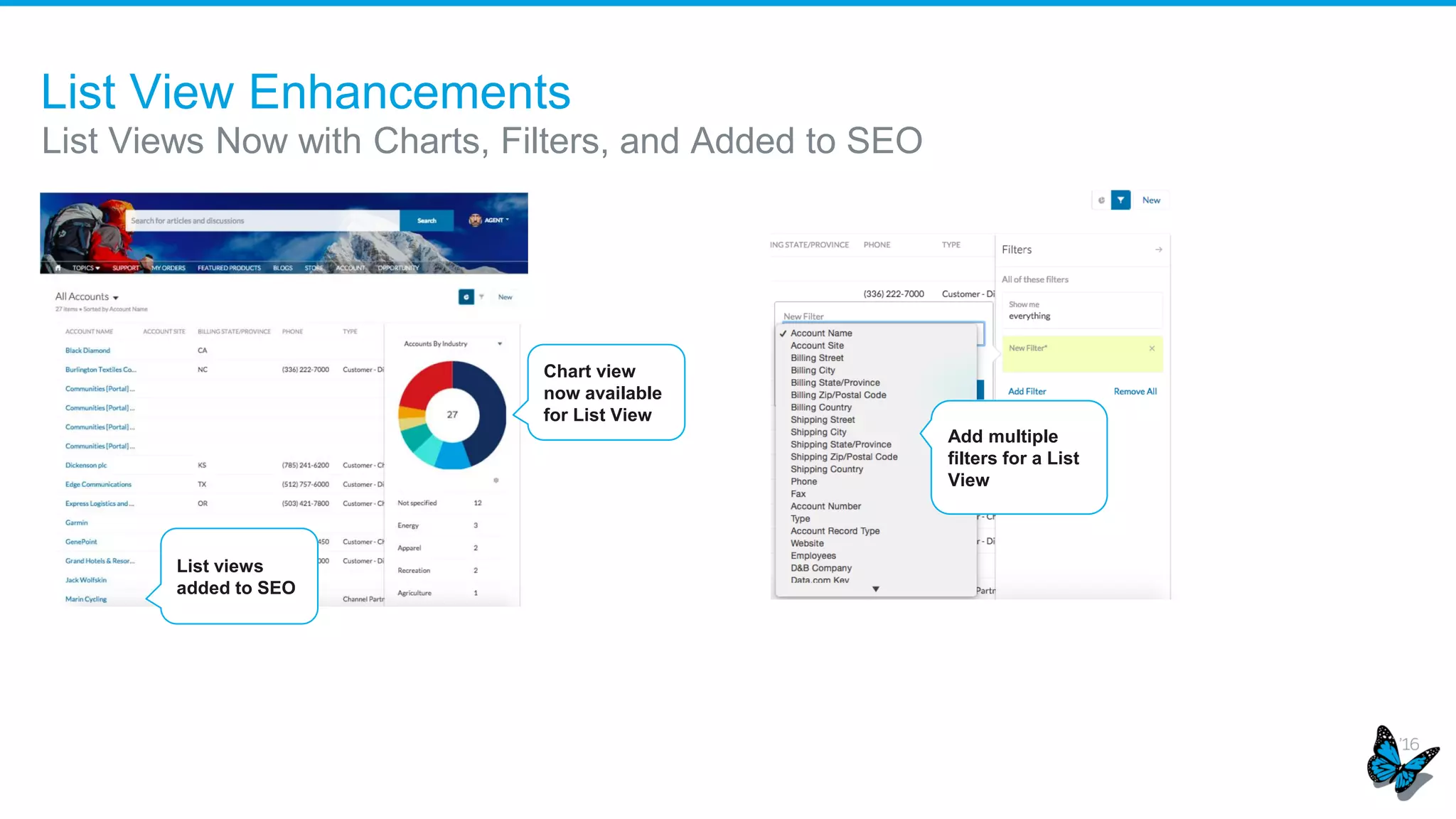Click the articles and discussions search field

click(262, 221)
